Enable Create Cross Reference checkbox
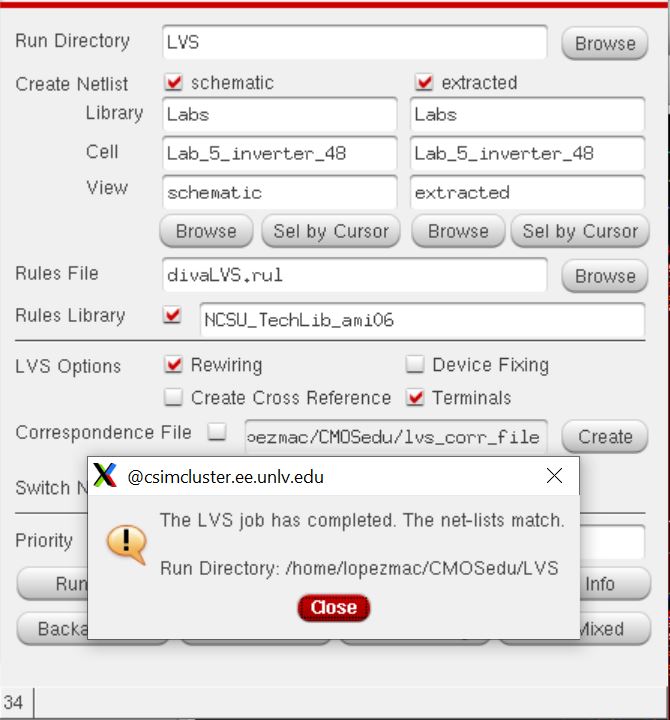 coord(174,397)
